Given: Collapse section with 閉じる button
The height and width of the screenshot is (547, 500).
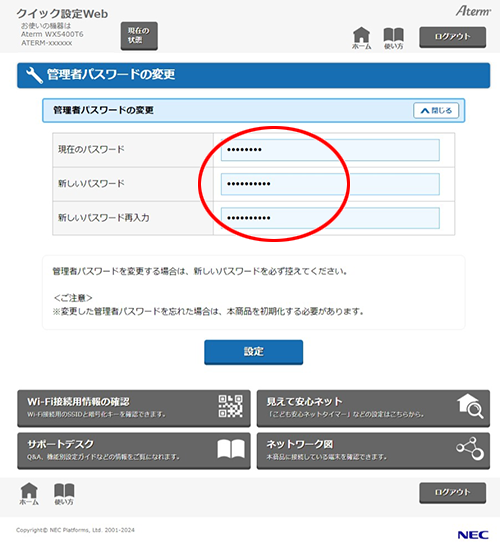Looking at the screenshot, I should [x=436, y=111].
